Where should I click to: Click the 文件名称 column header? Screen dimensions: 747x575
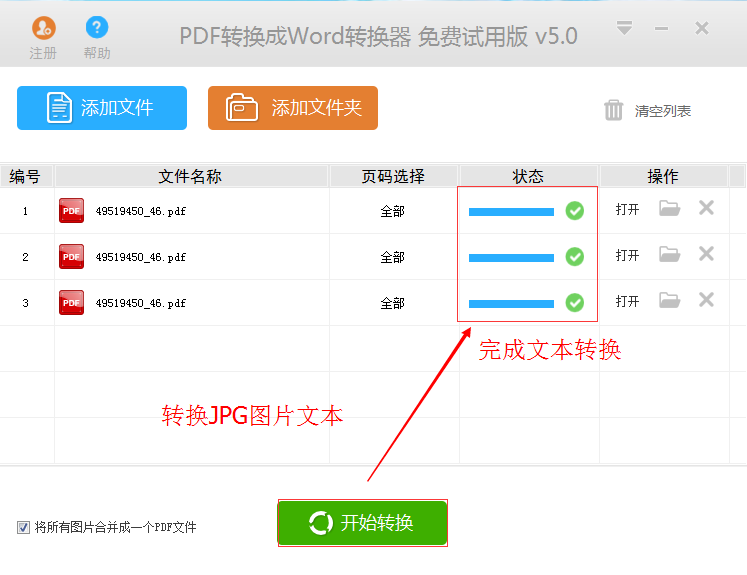(x=191, y=176)
